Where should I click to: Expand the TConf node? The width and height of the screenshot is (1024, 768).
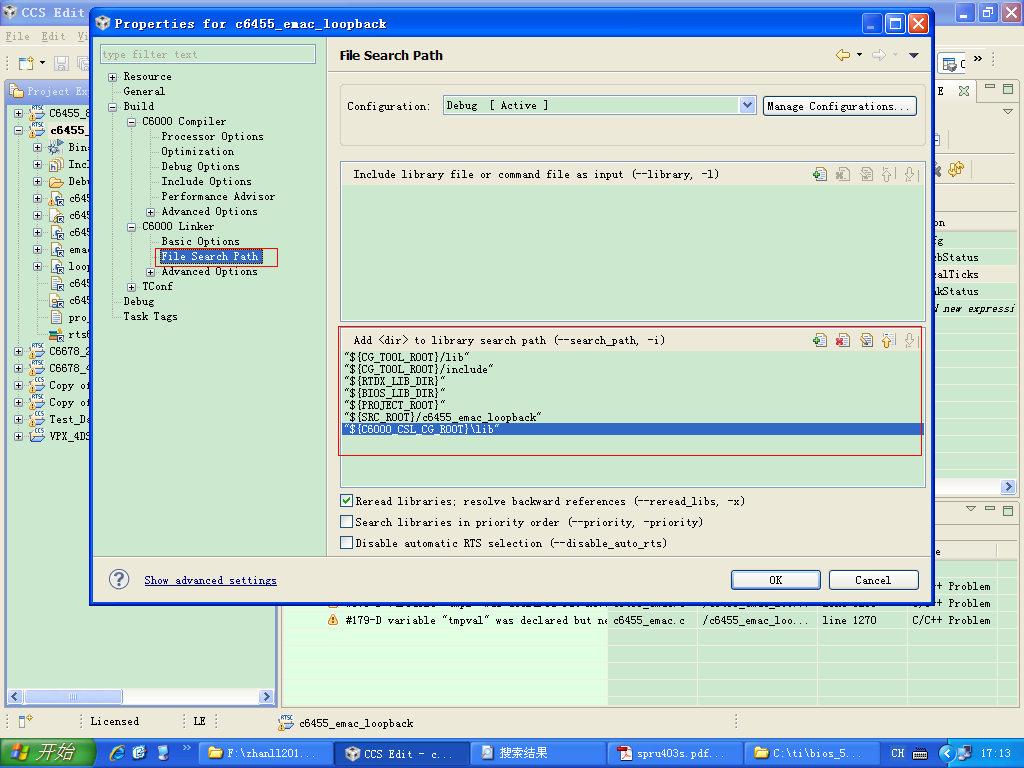pos(131,287)
